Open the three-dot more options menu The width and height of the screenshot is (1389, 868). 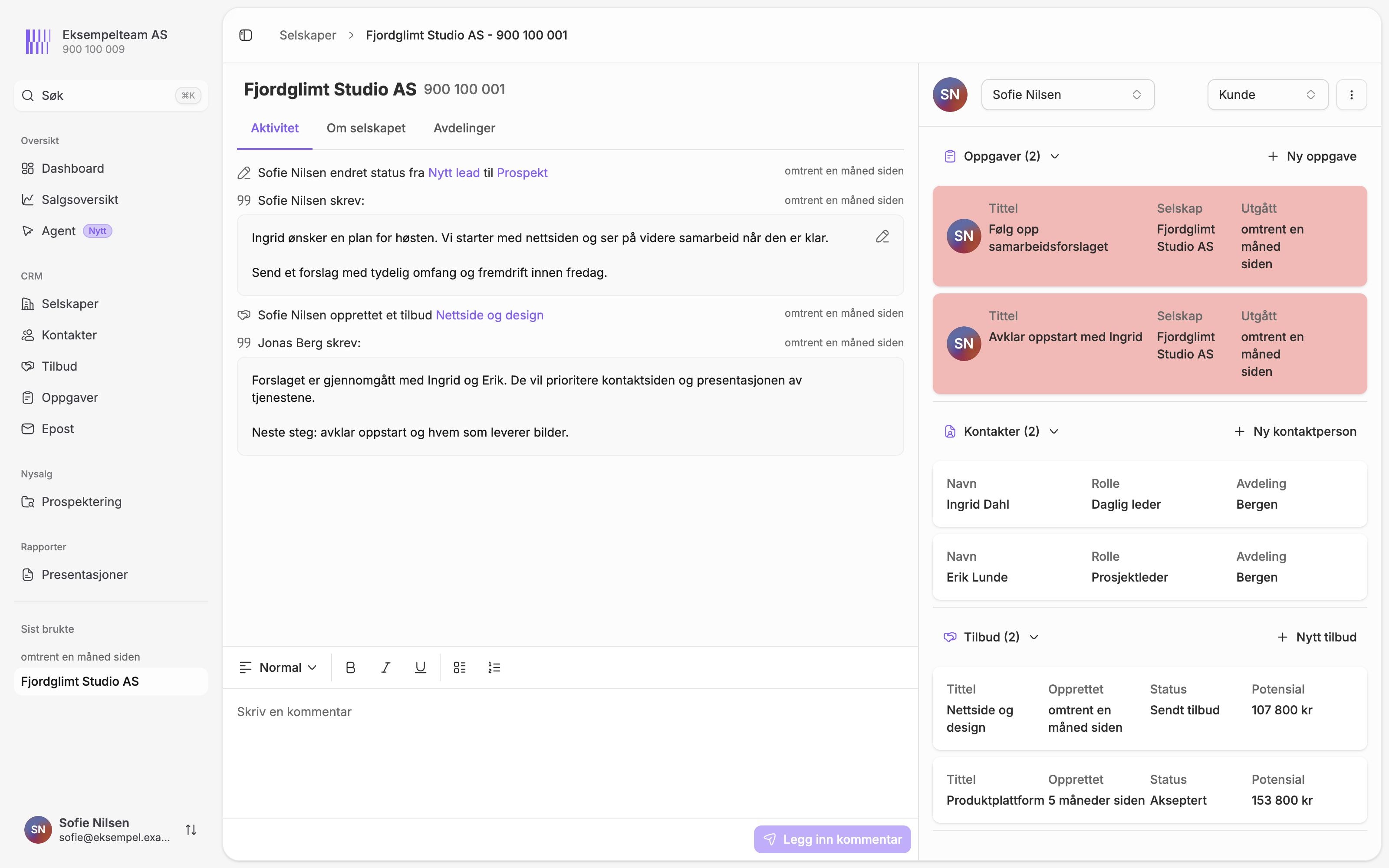coord(1351,95)
